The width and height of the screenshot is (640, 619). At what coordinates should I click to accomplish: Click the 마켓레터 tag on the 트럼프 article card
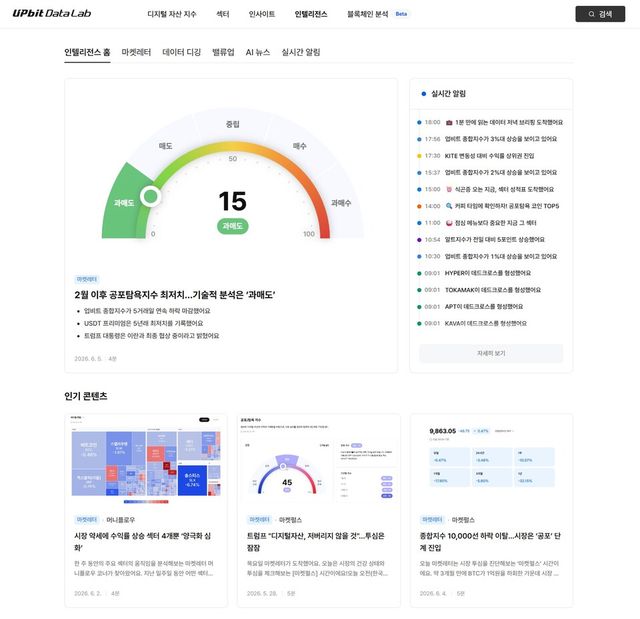260,520
